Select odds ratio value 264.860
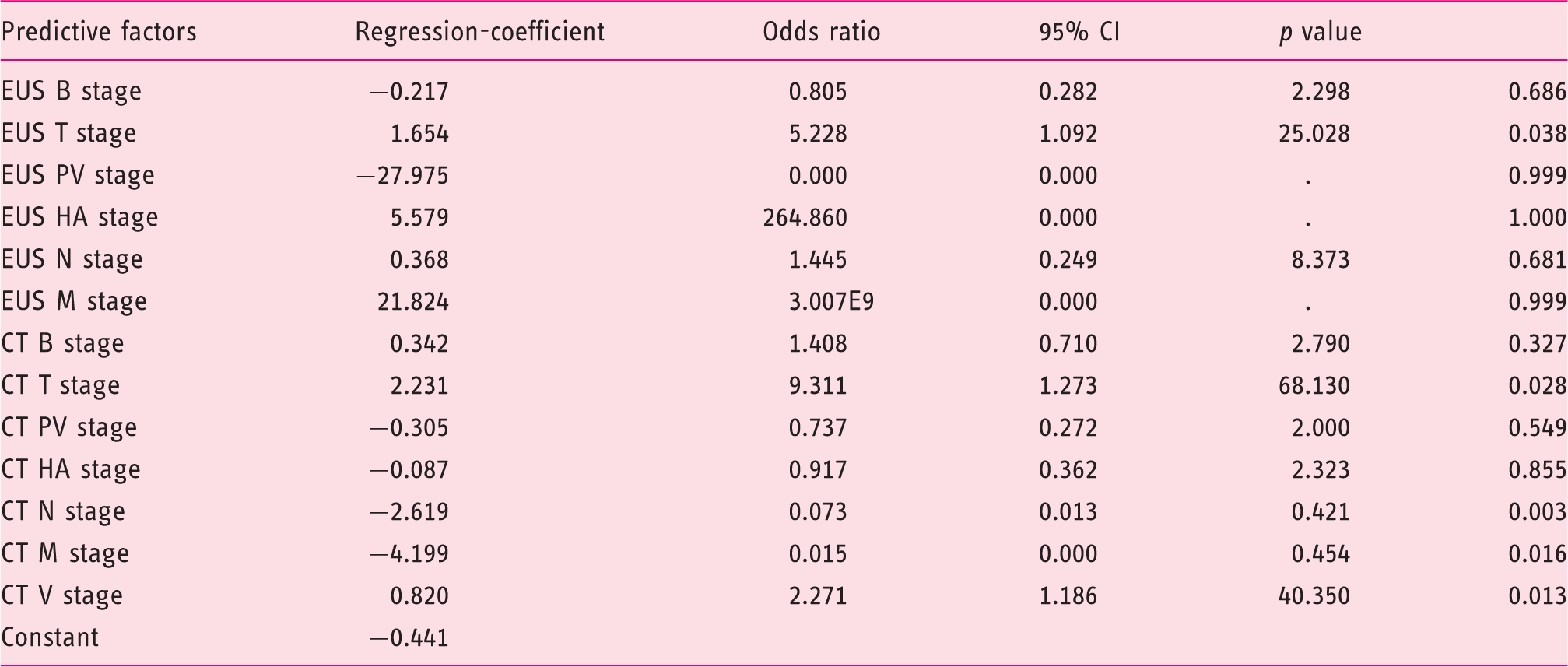Viewport: 1568px width, 667px height. (x=805, y=218)
